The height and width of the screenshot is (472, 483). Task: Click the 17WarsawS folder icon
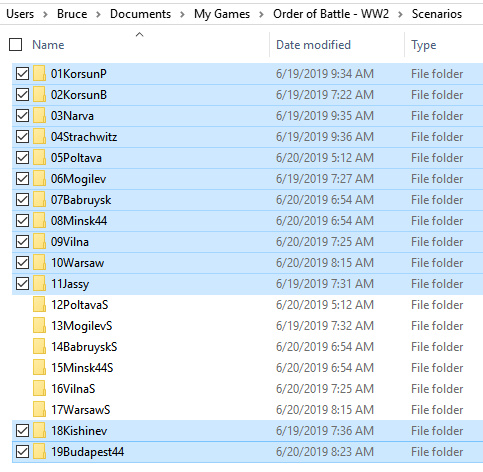click(x=39, y=410)
